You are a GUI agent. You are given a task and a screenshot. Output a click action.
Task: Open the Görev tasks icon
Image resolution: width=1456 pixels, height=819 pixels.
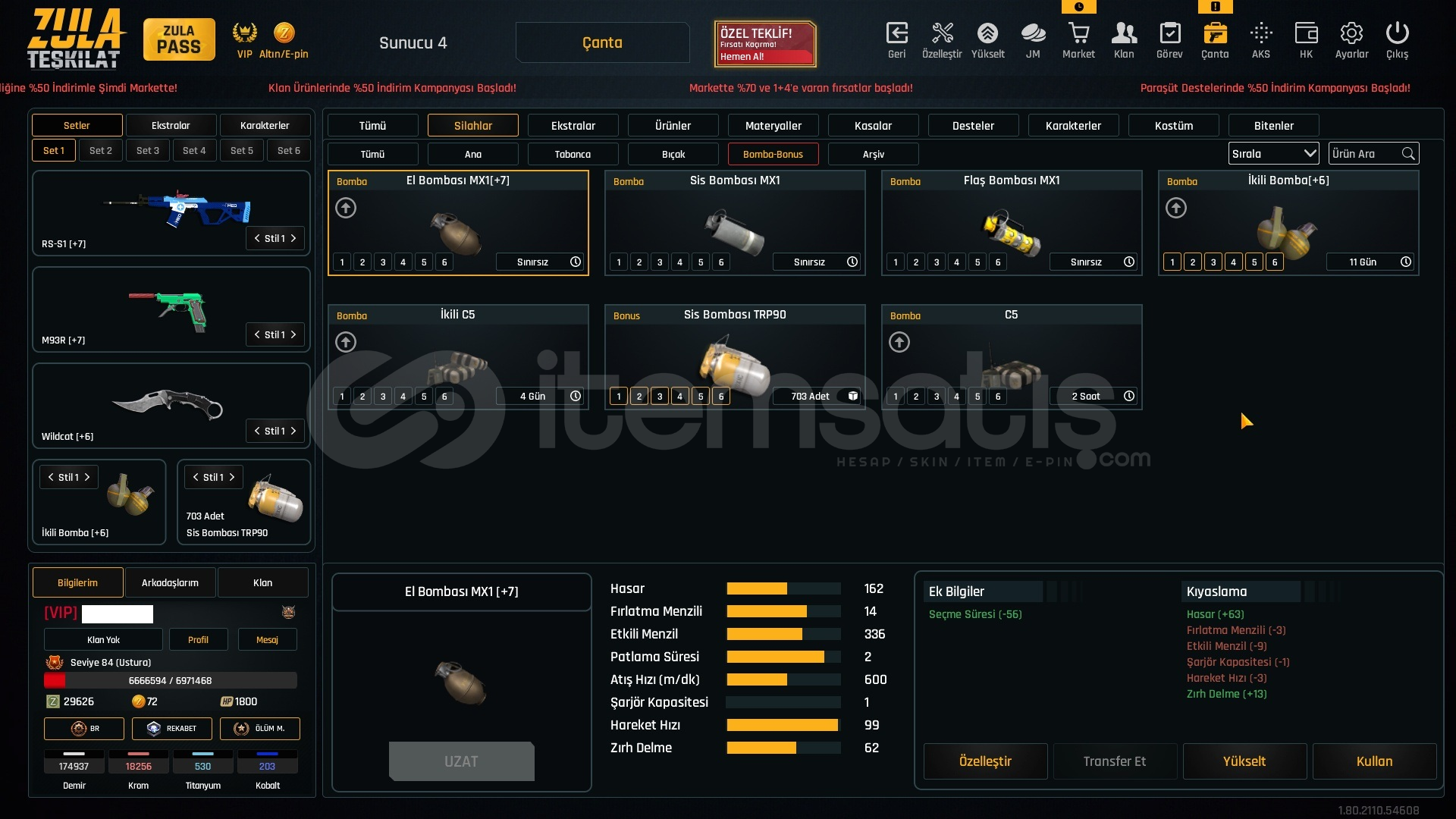coord(1169,34)
